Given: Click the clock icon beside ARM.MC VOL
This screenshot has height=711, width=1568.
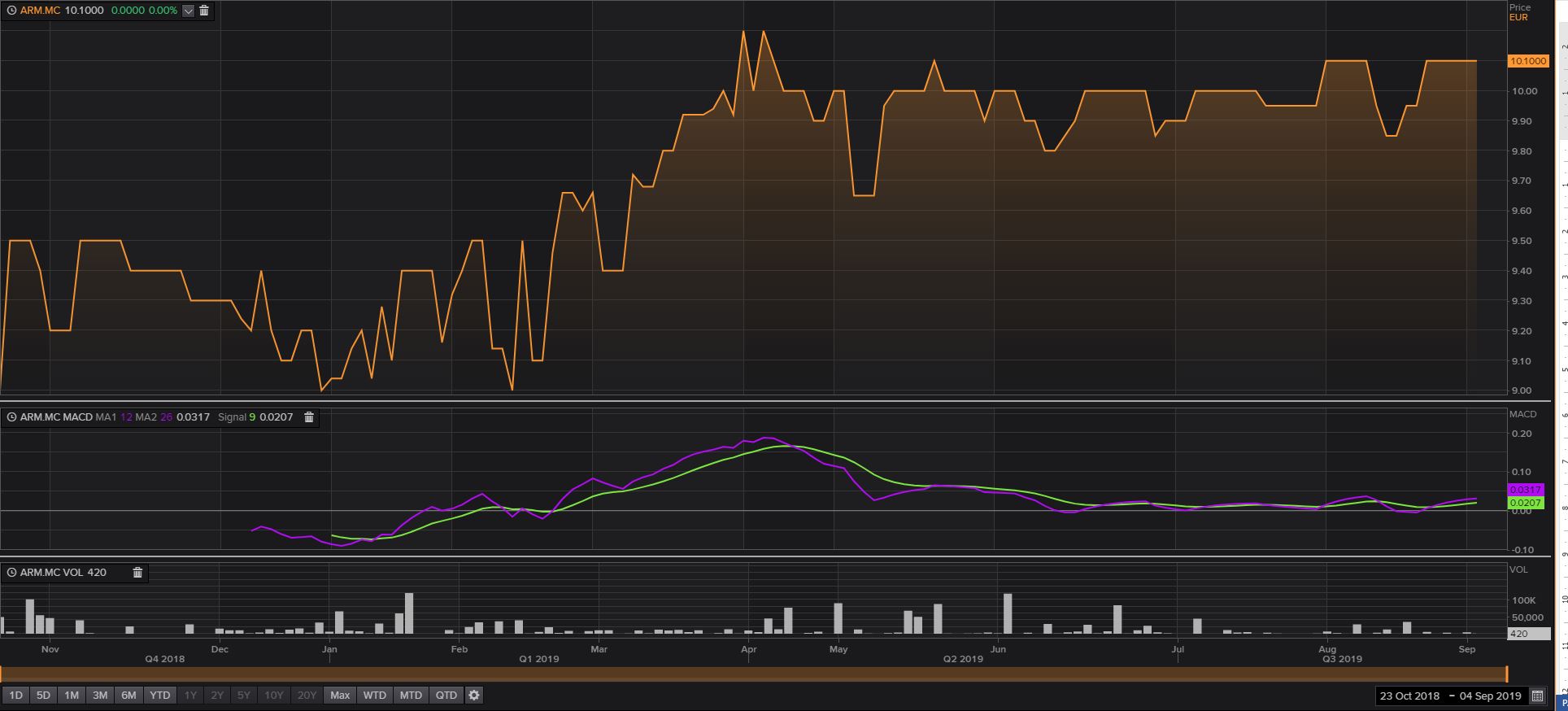Looking at the screenshot, I should coord(11,573).
